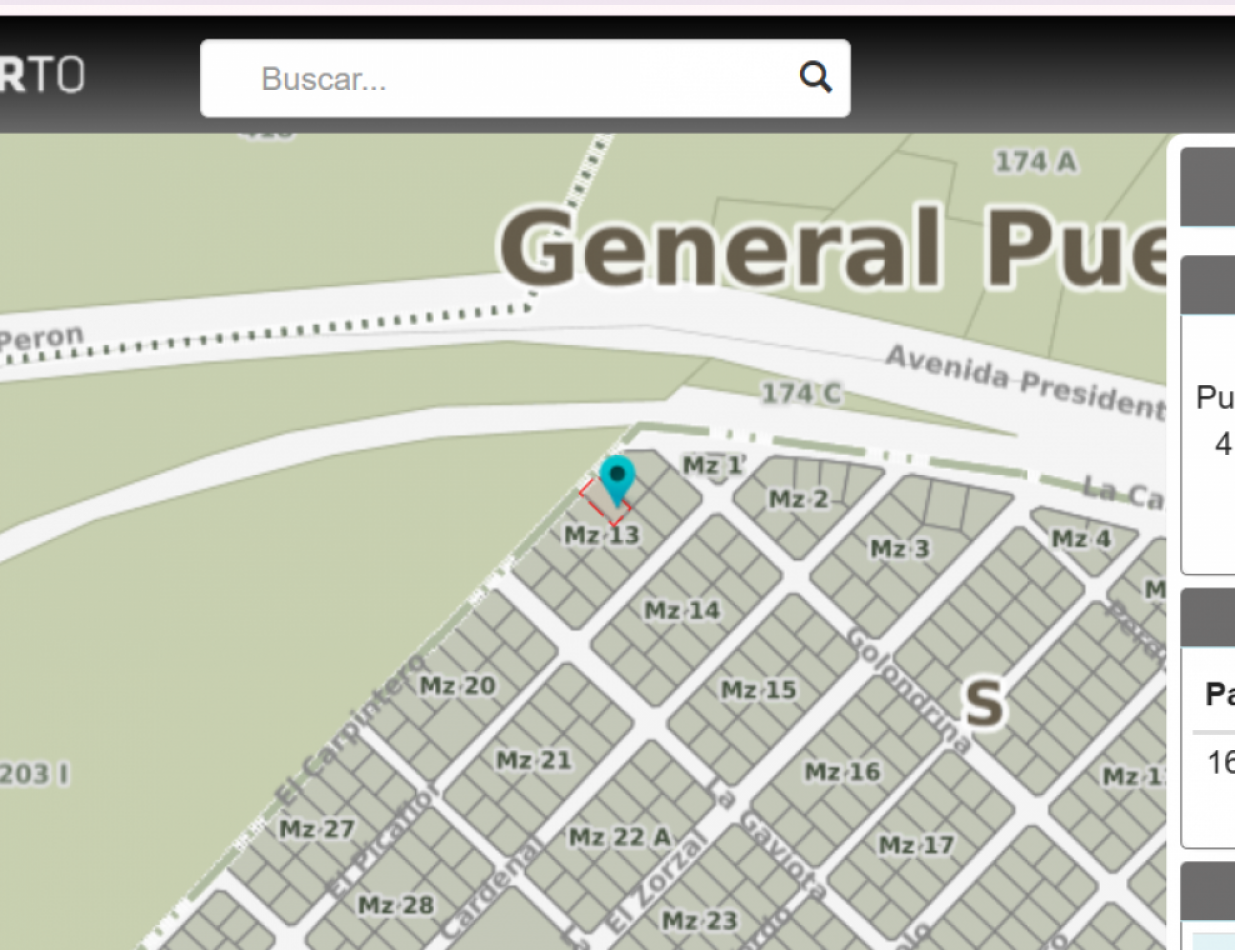
Task: Select block Mz 14 on the map
Action: (x=681, y=610)
